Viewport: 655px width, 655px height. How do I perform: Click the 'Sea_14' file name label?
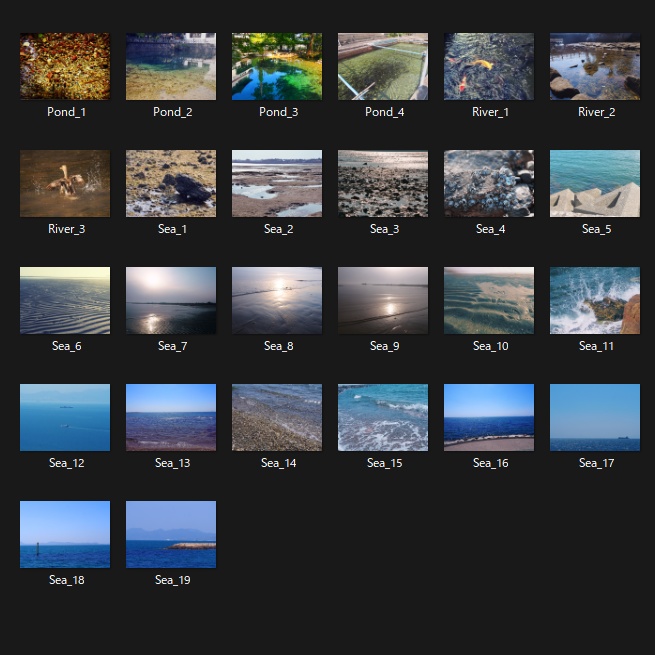coord(279,463)
